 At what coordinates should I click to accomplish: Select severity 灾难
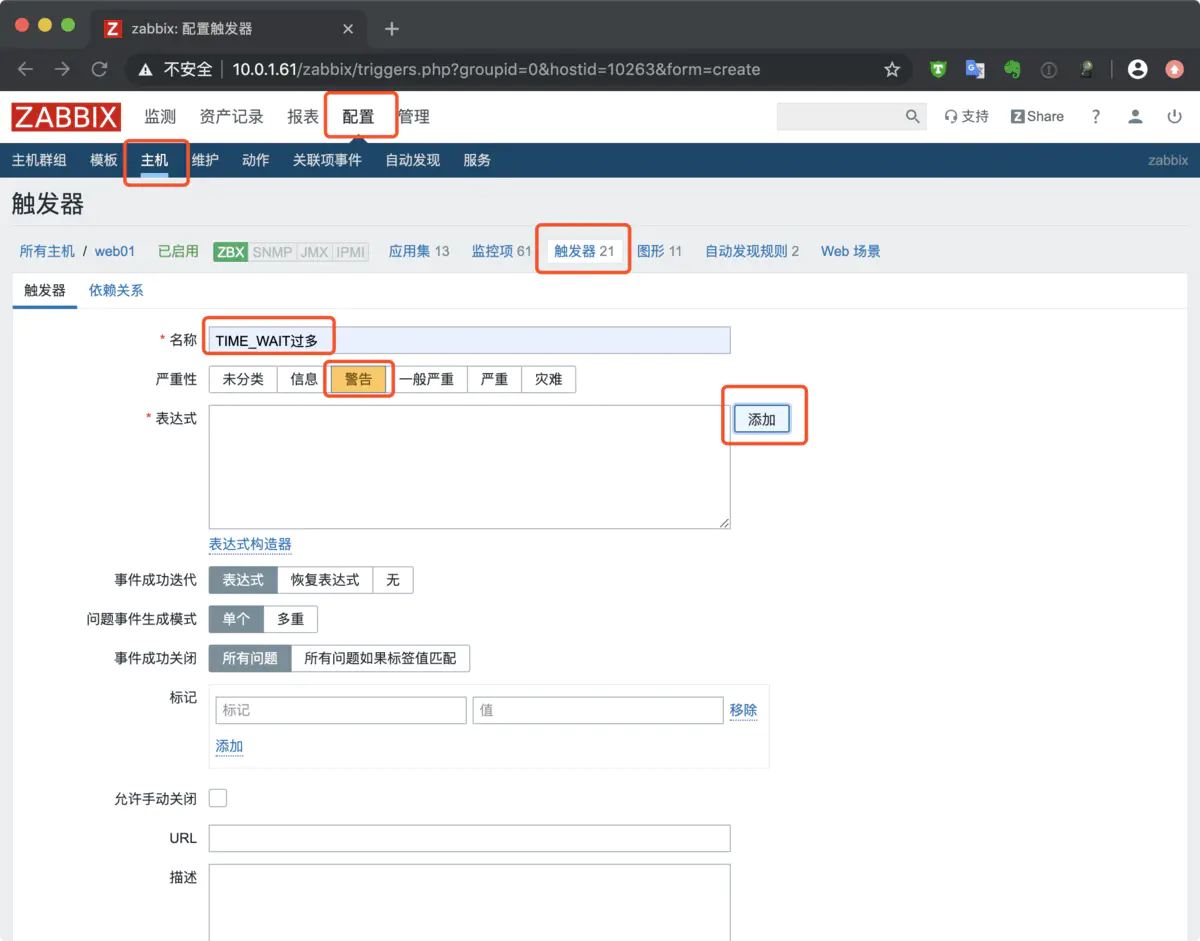(x=548, y=379)
